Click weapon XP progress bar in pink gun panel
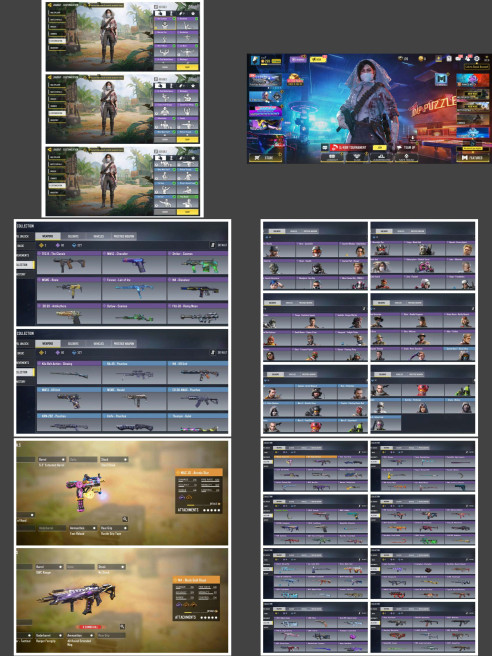Screen dimensions: 492x656 coord(198,505)
